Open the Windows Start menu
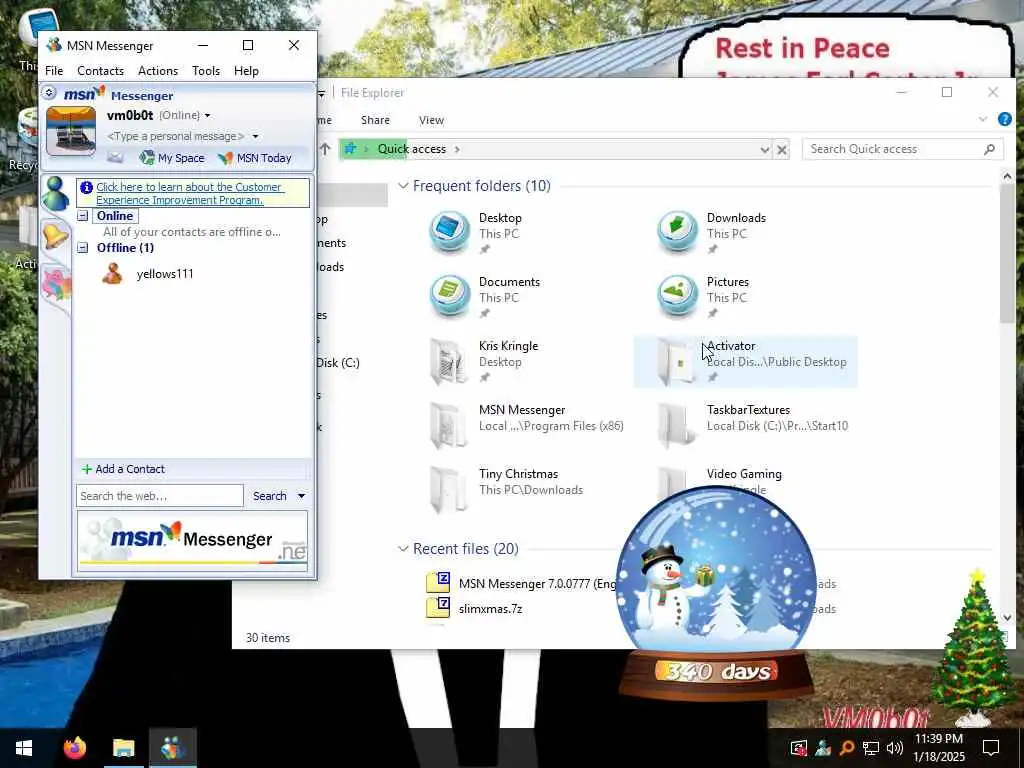Screen dimensions: 1024x768 (24, 748)
